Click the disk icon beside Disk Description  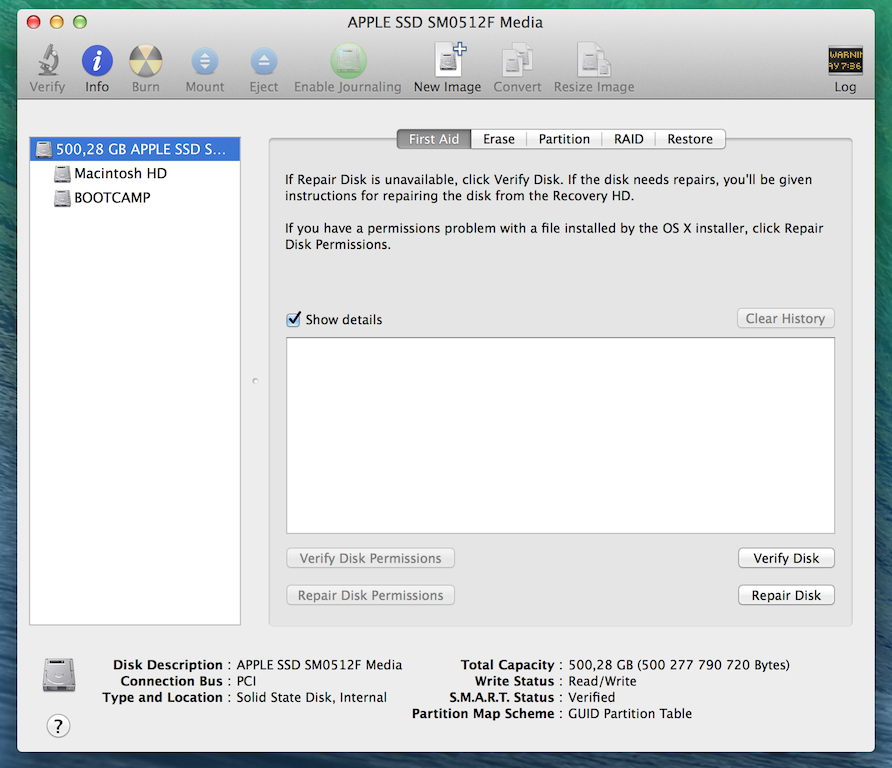(x=59, y=675)
